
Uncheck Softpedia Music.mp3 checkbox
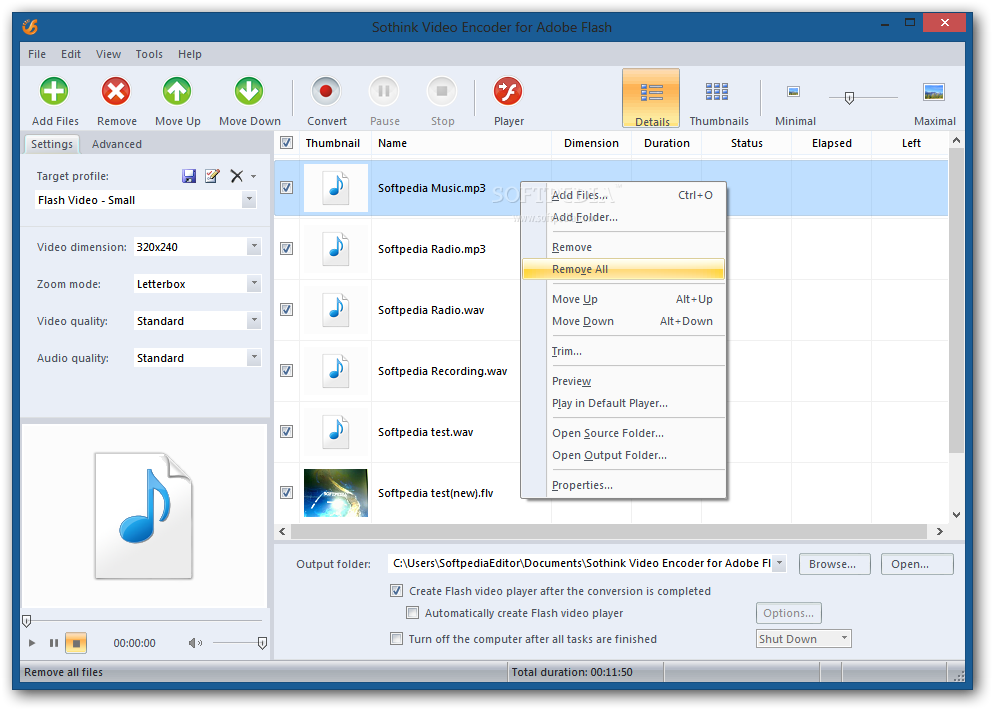coord(287,187)
